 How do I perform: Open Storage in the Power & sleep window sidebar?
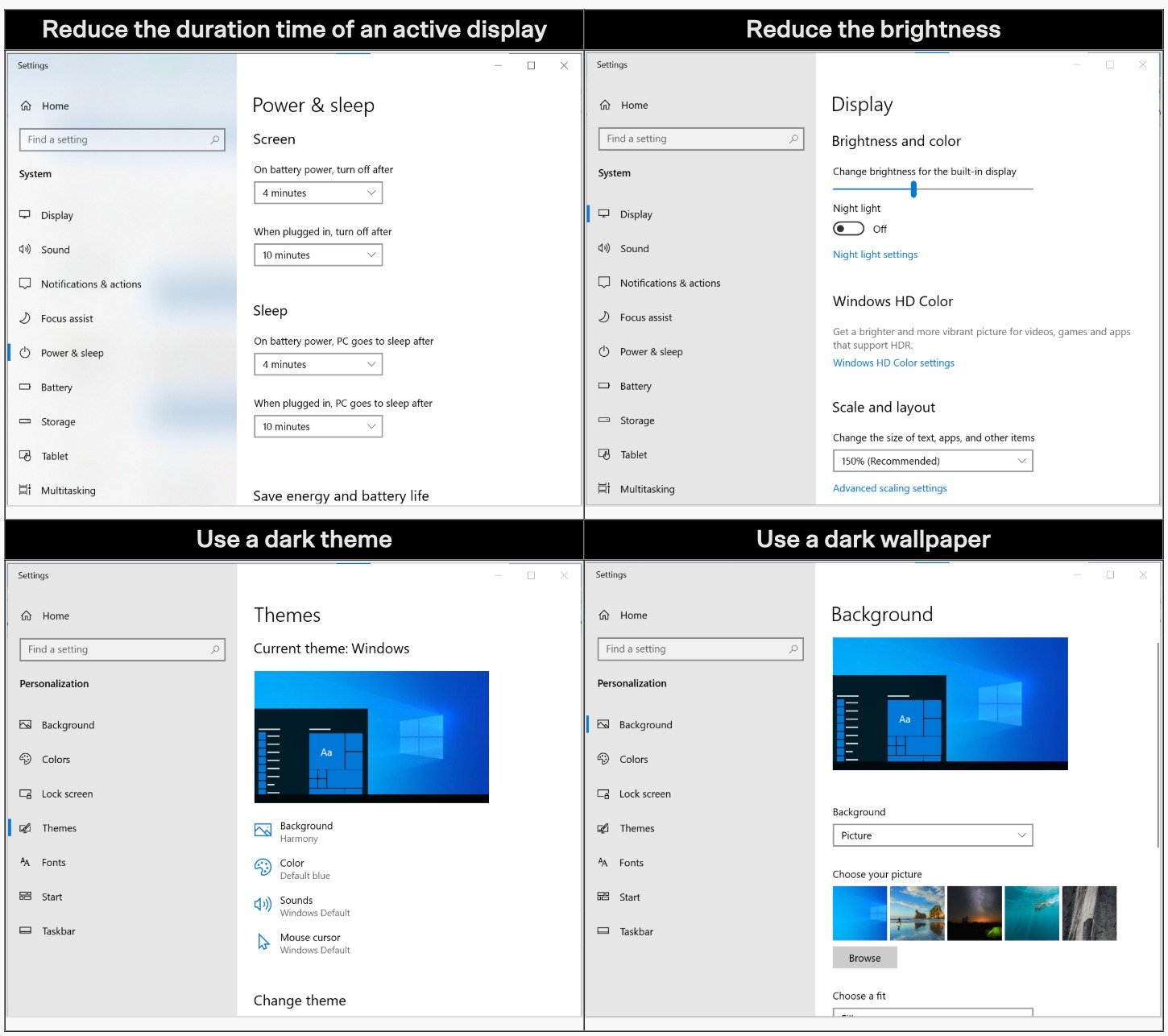click(58, 422)
